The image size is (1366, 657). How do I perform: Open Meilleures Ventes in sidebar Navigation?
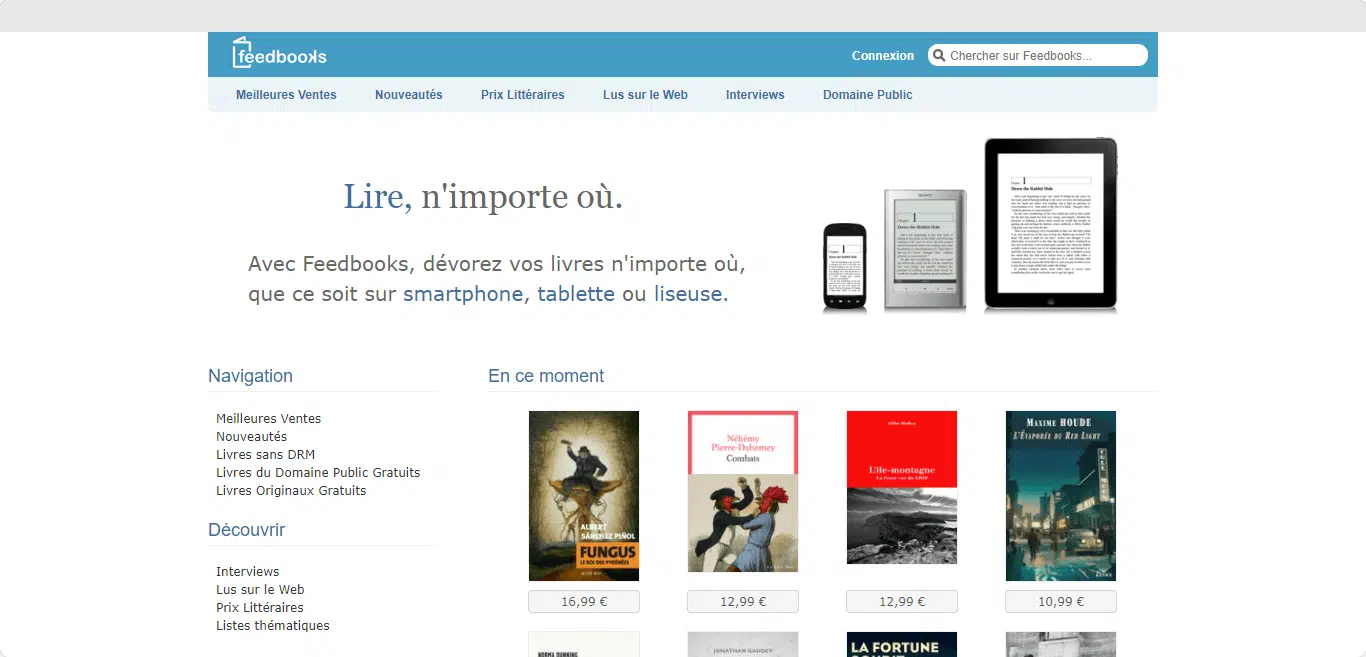(269, 419)
